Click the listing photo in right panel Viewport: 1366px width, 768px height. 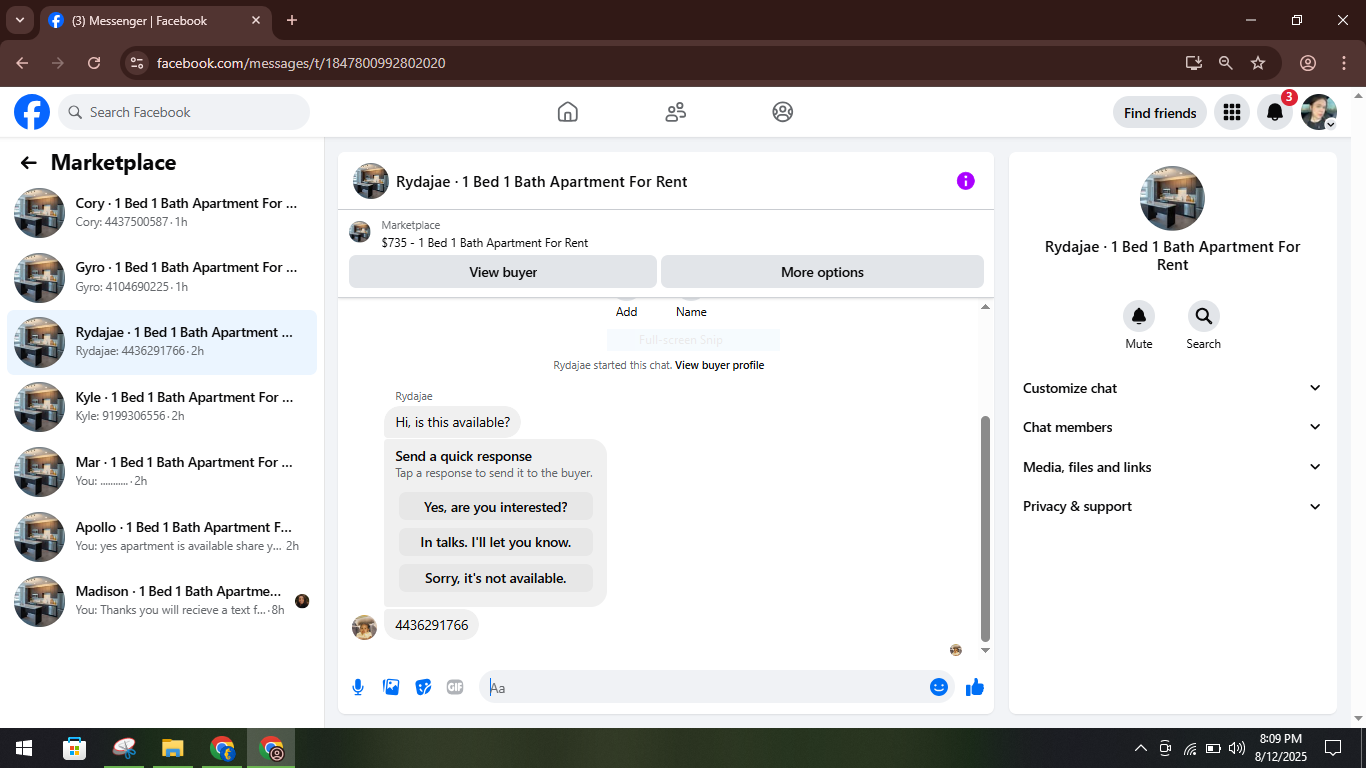(1172, 198)
